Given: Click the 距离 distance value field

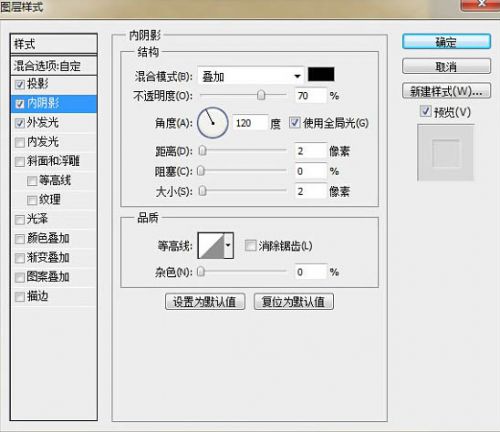Looking at the screenshot, I should coord(311,151).
